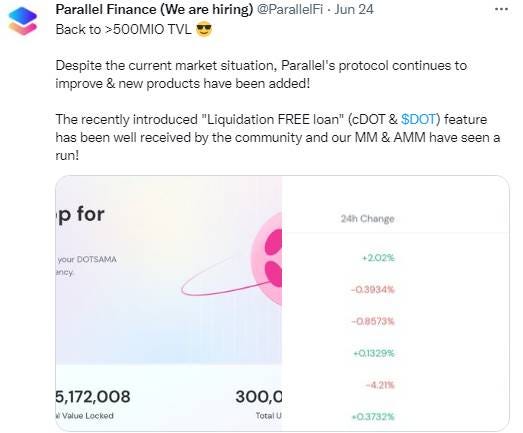Viewport: 523px width, 433px height.
Task: Select the -4.21% change value
Action: [380, 385]
